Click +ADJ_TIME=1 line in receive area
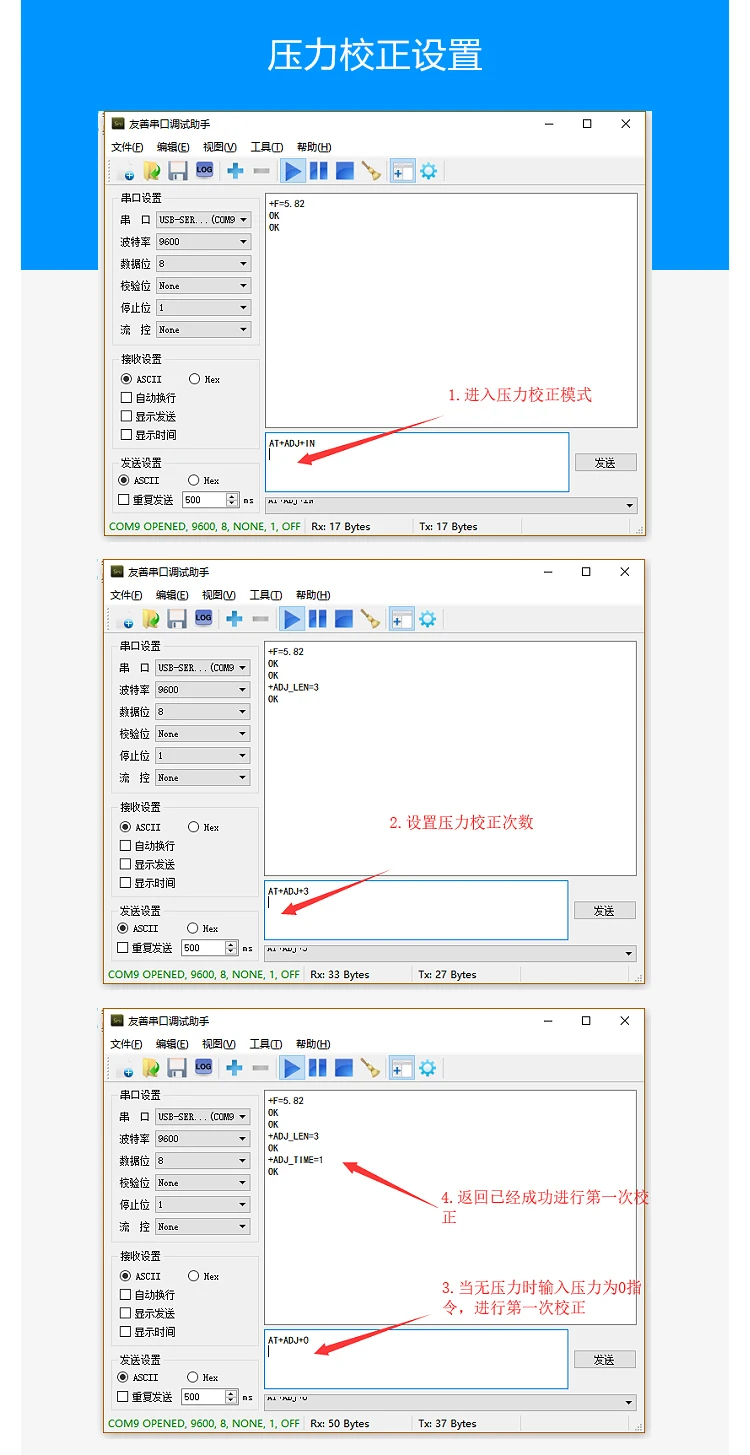750x1455 pixels. coord(296,1160)
